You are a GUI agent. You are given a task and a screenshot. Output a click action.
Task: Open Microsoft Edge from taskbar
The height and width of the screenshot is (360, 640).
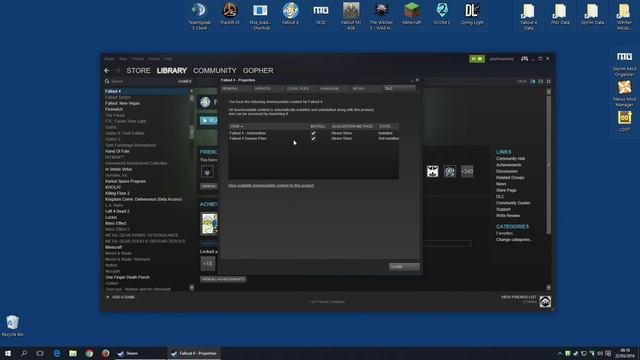56,353
